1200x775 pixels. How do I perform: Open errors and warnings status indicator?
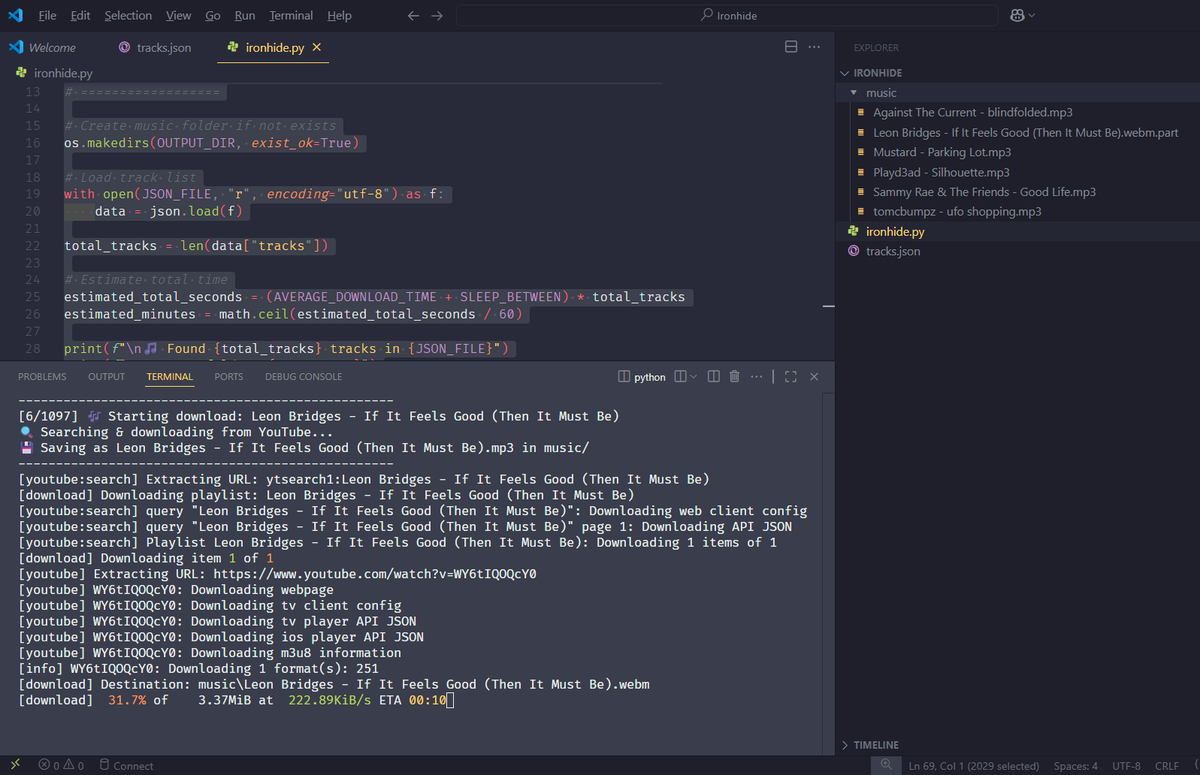click(x=61, y=766)
